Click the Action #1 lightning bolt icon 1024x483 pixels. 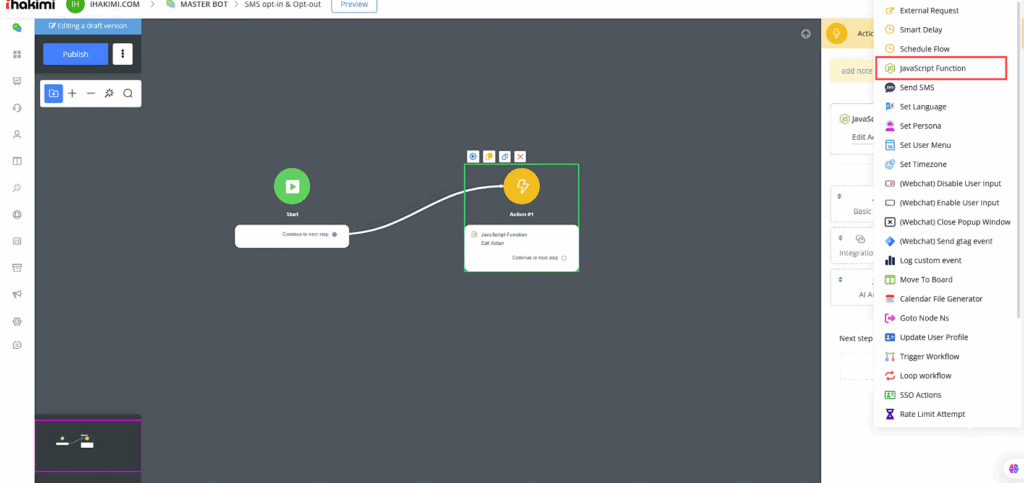[x=521, y=186]
